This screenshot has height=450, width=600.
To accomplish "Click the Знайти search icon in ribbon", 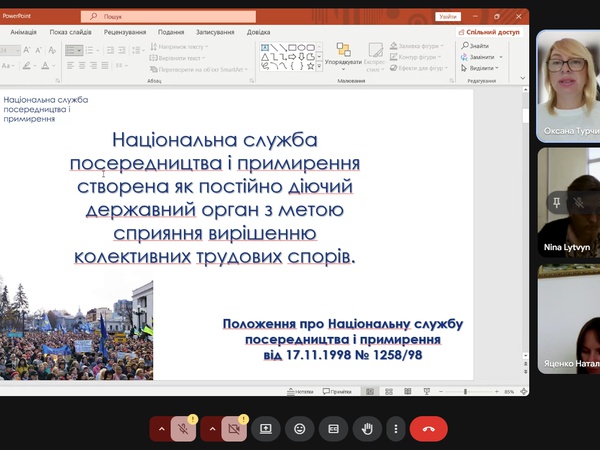I will [x=465, y=46].
